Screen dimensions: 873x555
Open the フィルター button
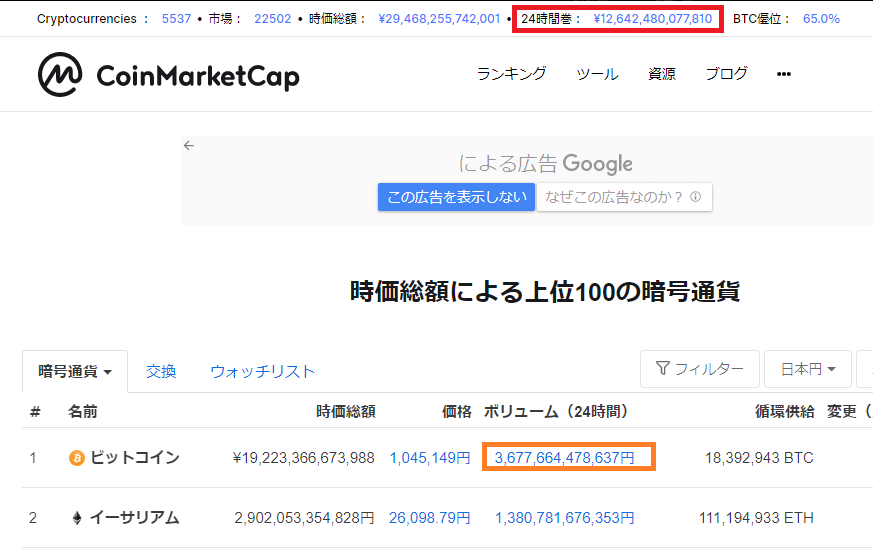pos(700,369)
